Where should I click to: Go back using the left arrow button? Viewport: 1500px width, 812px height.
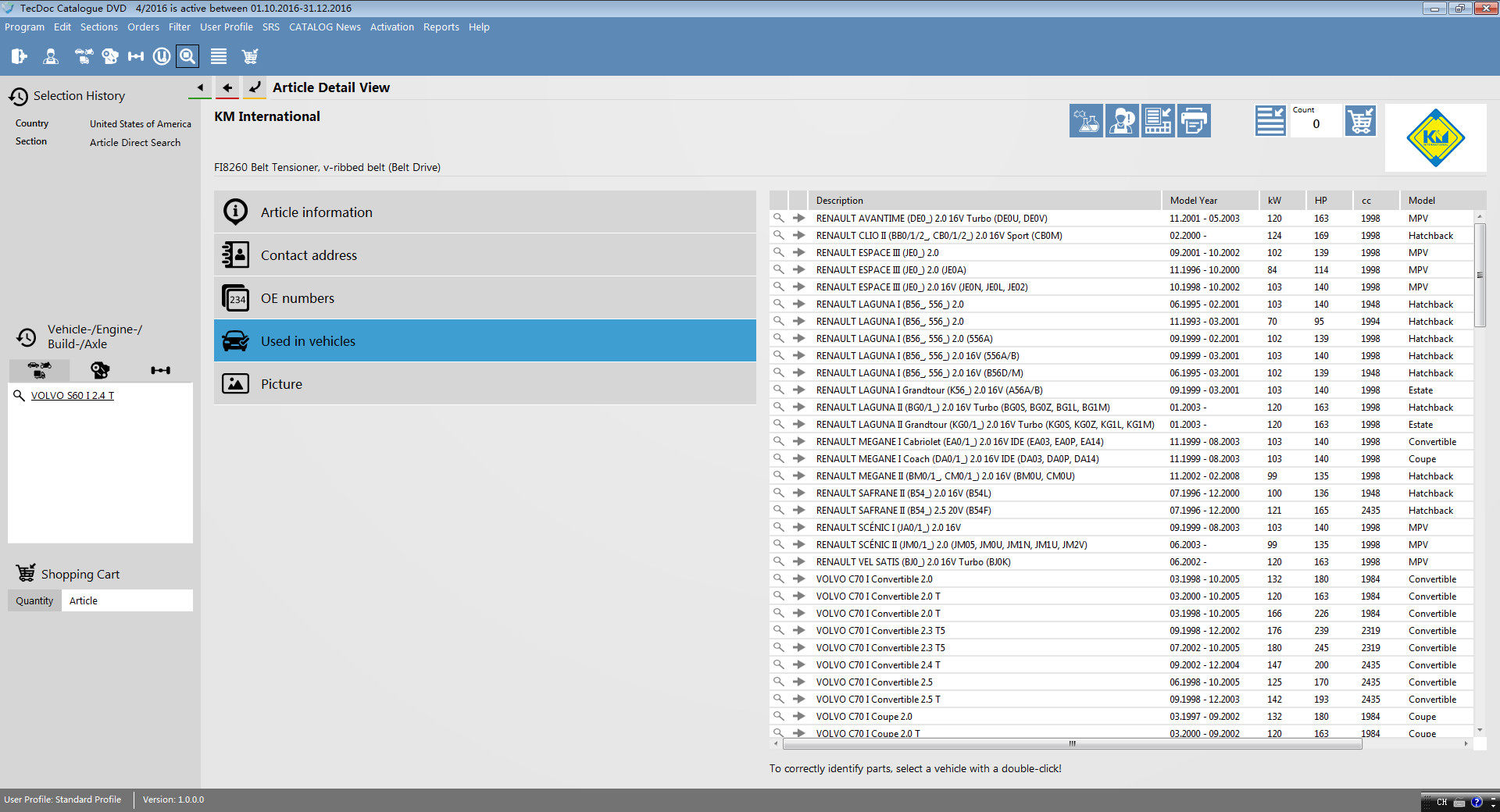tap(227, 87)
